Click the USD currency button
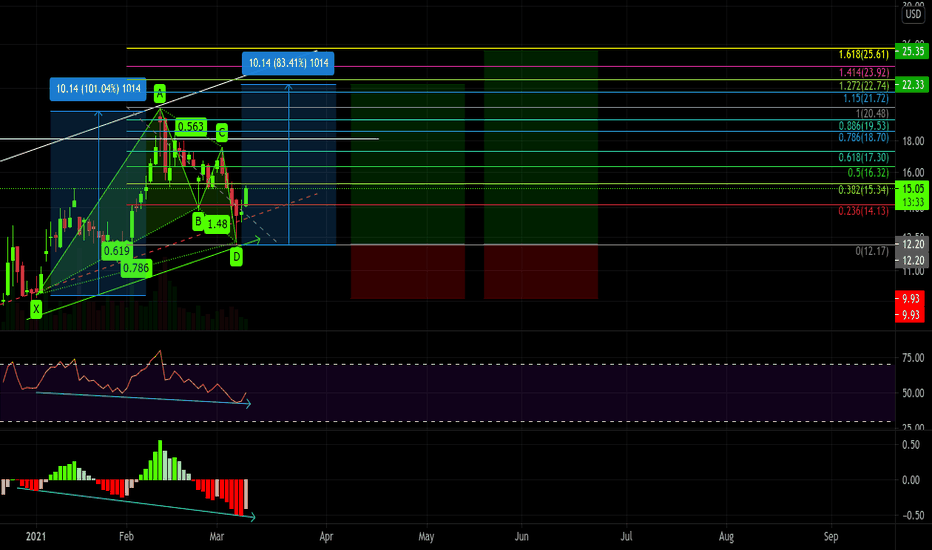The width and height of the screenshot is (932, 550). 913,14
